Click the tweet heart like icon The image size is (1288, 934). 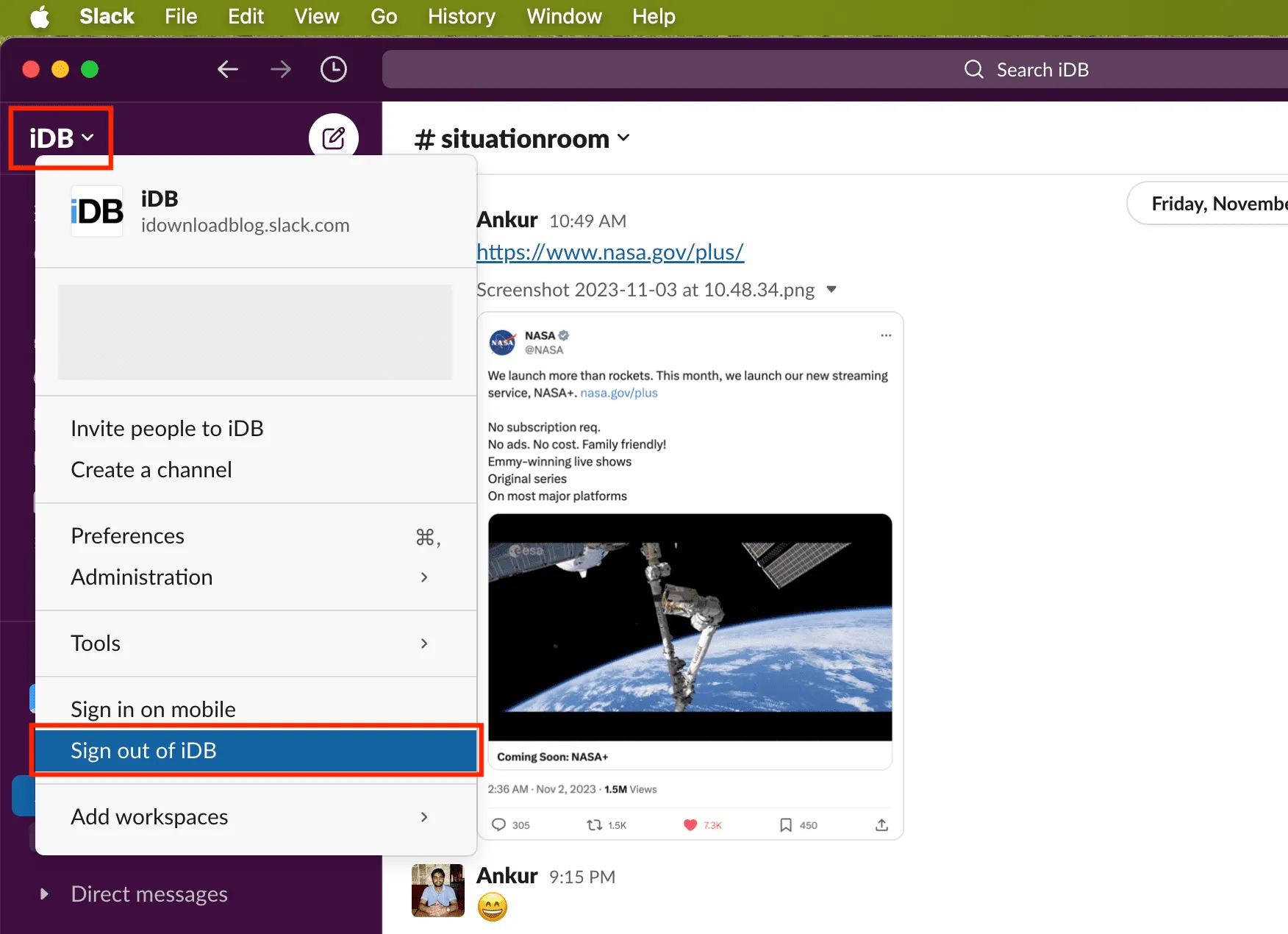(690, 824)
